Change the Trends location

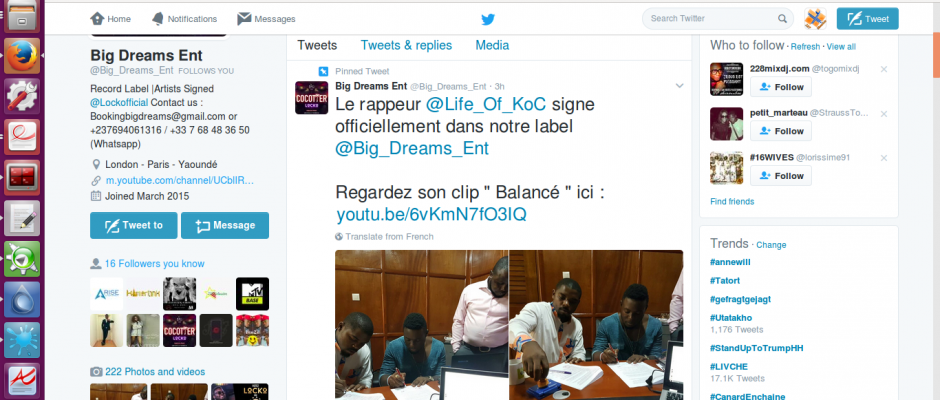click(x=771, y=245)
